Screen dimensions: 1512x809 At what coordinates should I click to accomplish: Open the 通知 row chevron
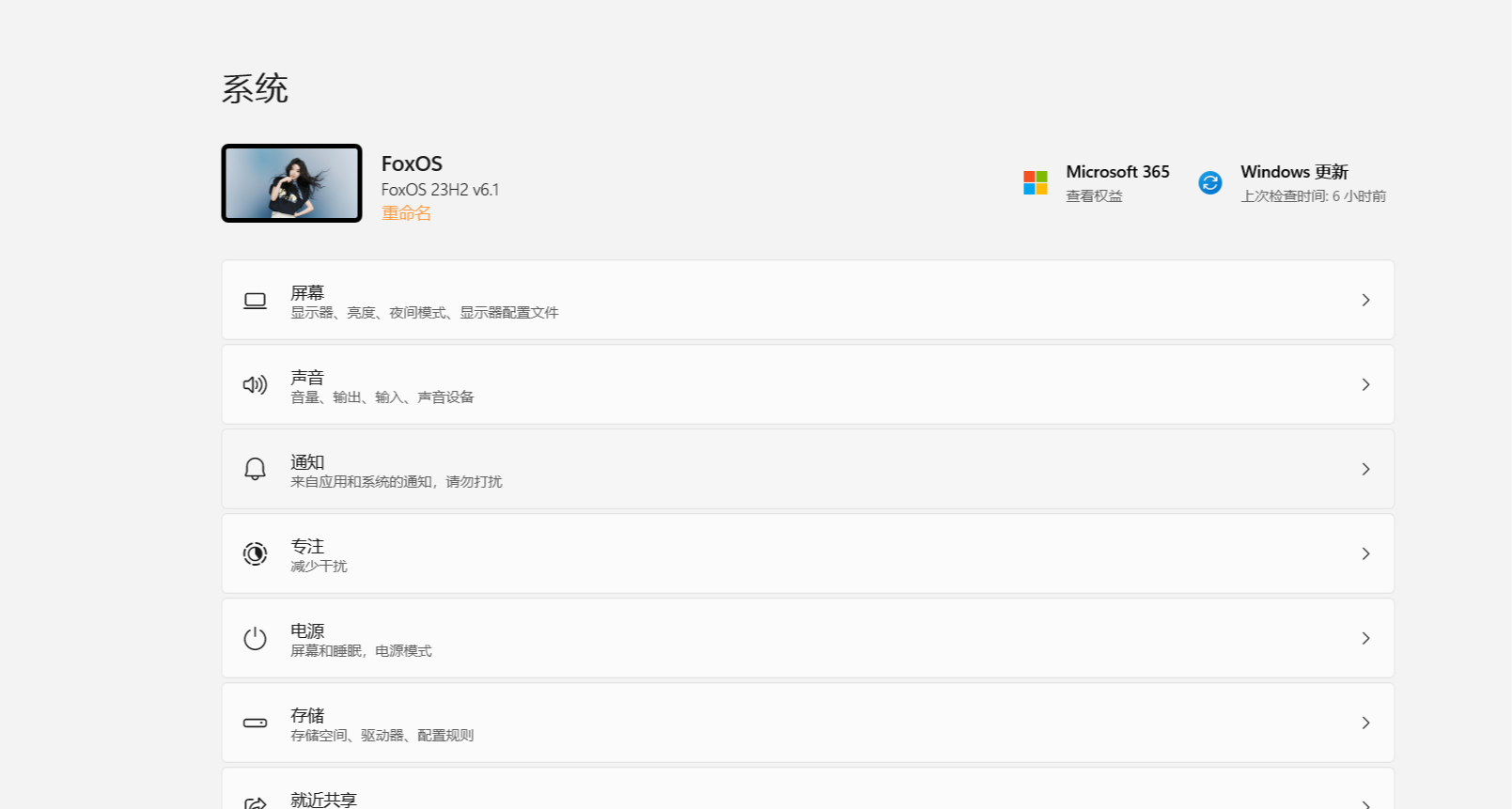(x=1365, y=469)
